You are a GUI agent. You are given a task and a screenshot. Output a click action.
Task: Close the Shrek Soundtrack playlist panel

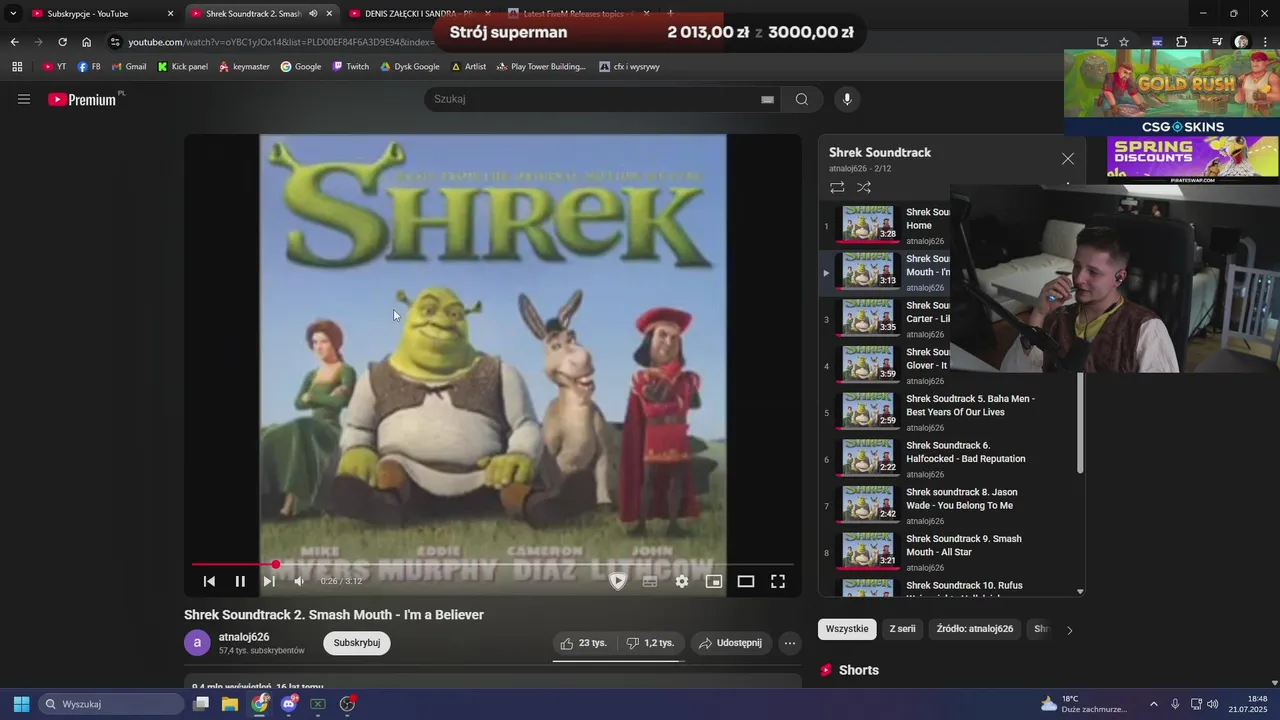pyautogui.click(x=1068, y=159)
